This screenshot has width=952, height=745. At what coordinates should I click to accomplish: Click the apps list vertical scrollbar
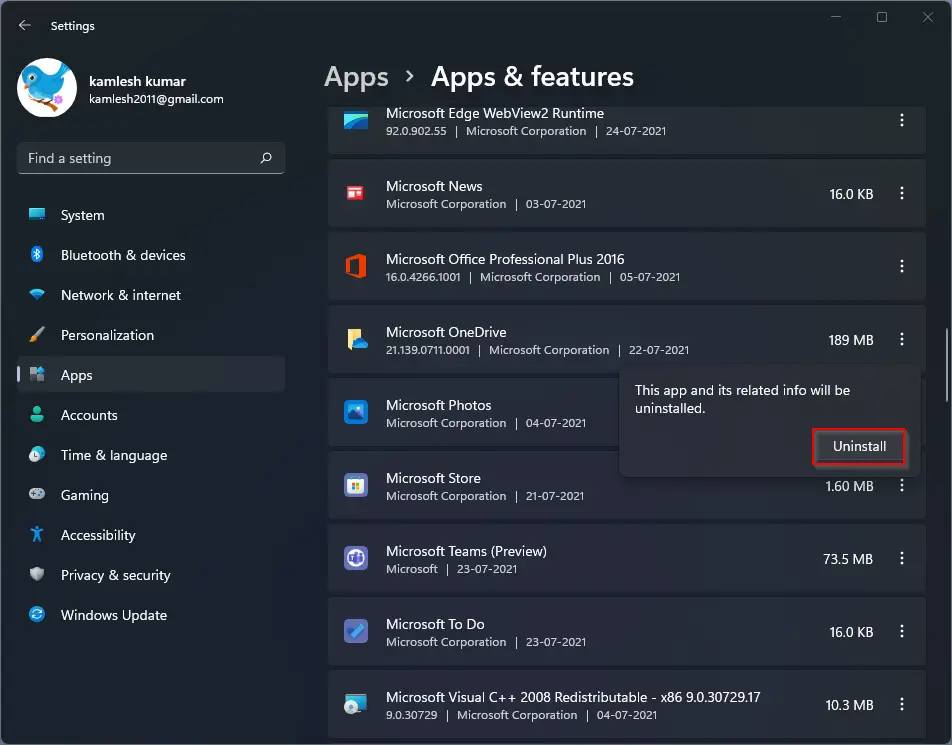tap(946, 364)
